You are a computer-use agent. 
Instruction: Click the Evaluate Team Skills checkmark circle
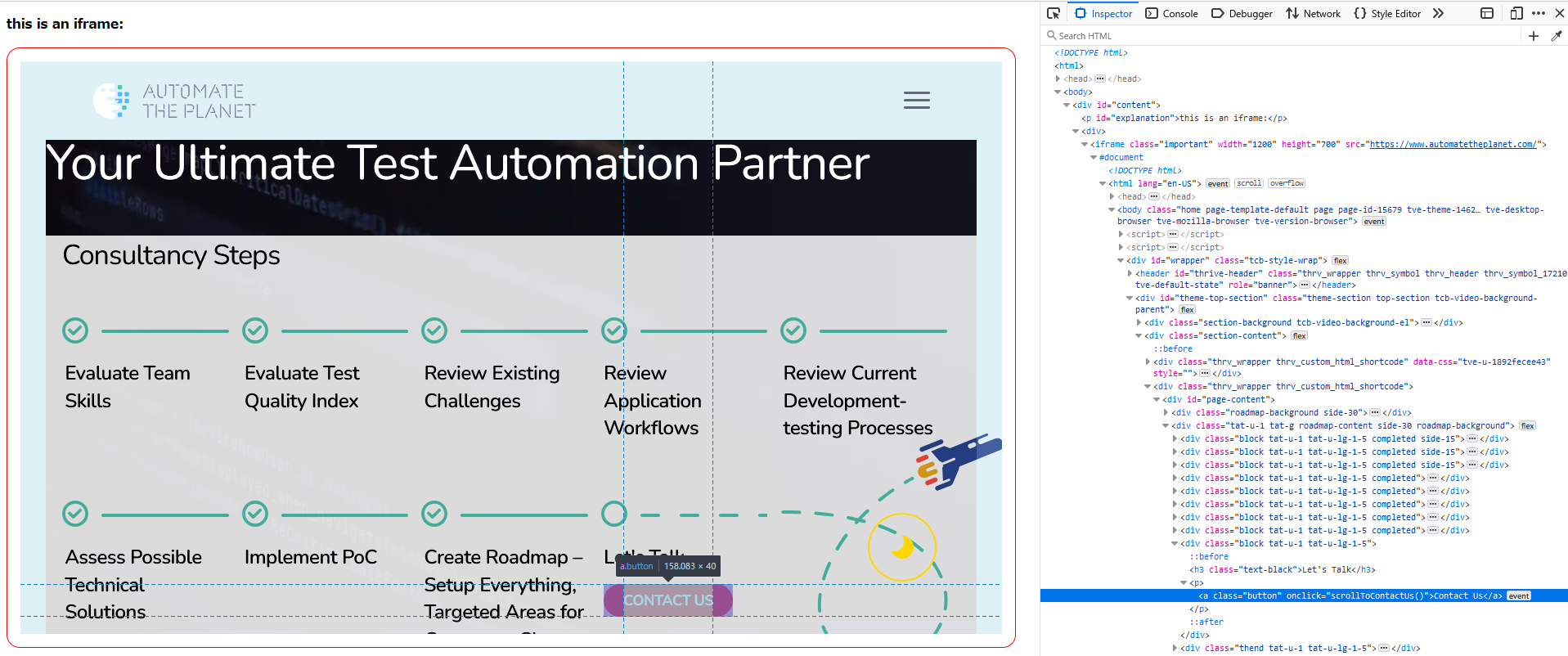tap(75, 330)
